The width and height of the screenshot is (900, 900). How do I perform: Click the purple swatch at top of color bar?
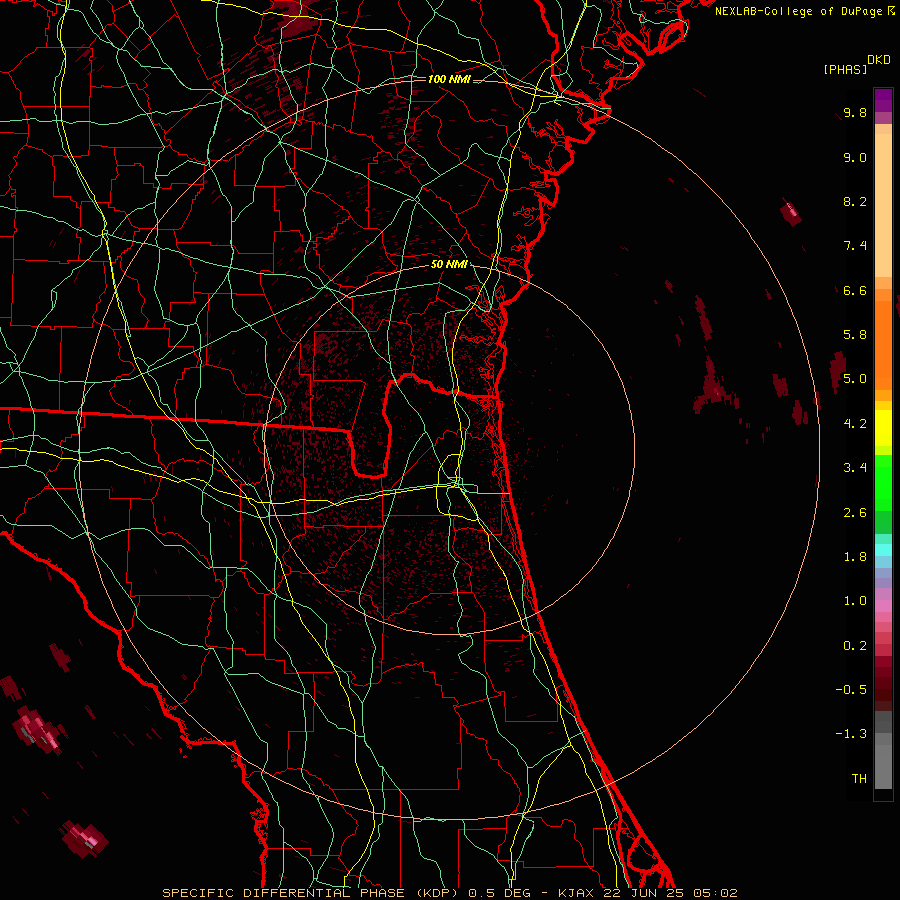pyautogui.click(x=883, y=100)
